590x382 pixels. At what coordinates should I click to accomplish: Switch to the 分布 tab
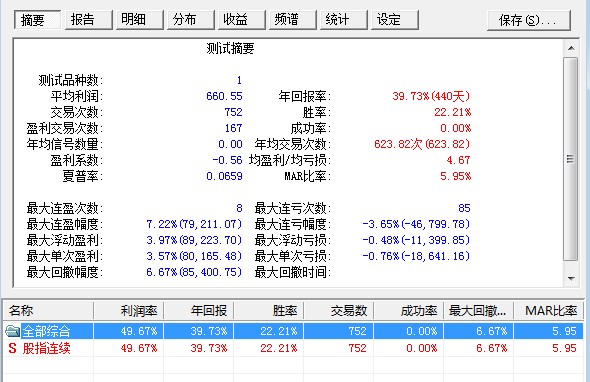[191, 20]
